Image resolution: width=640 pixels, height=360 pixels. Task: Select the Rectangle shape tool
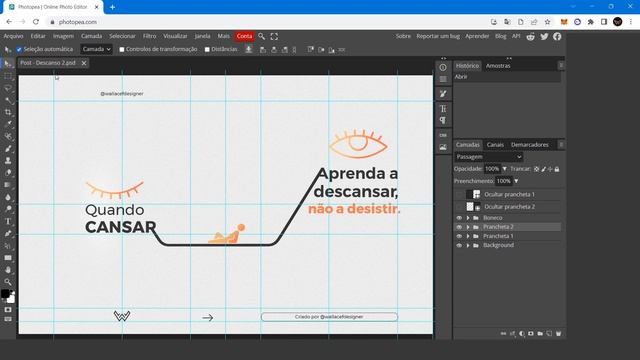8,258
